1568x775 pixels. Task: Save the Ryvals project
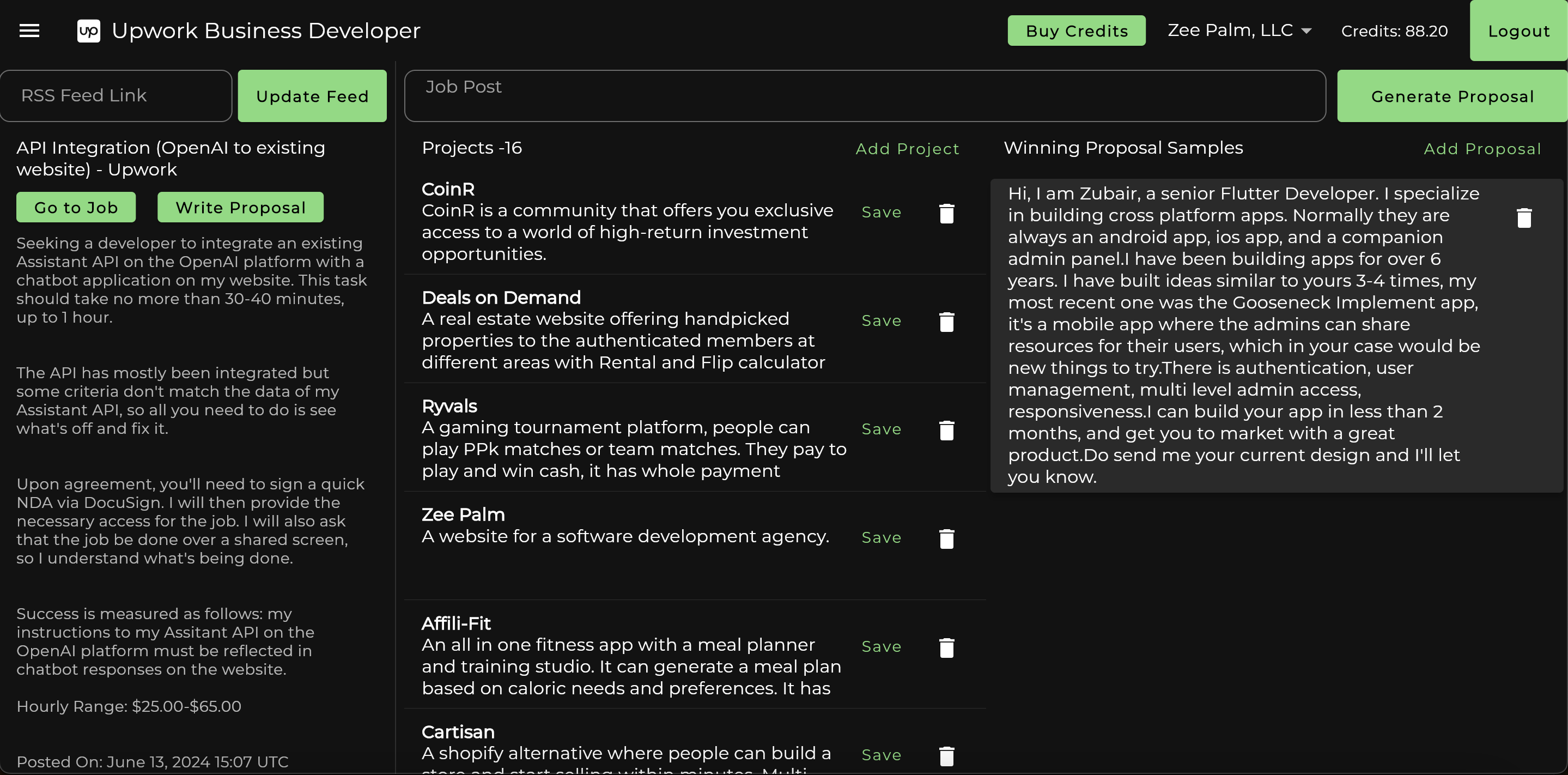pos(882,429)
